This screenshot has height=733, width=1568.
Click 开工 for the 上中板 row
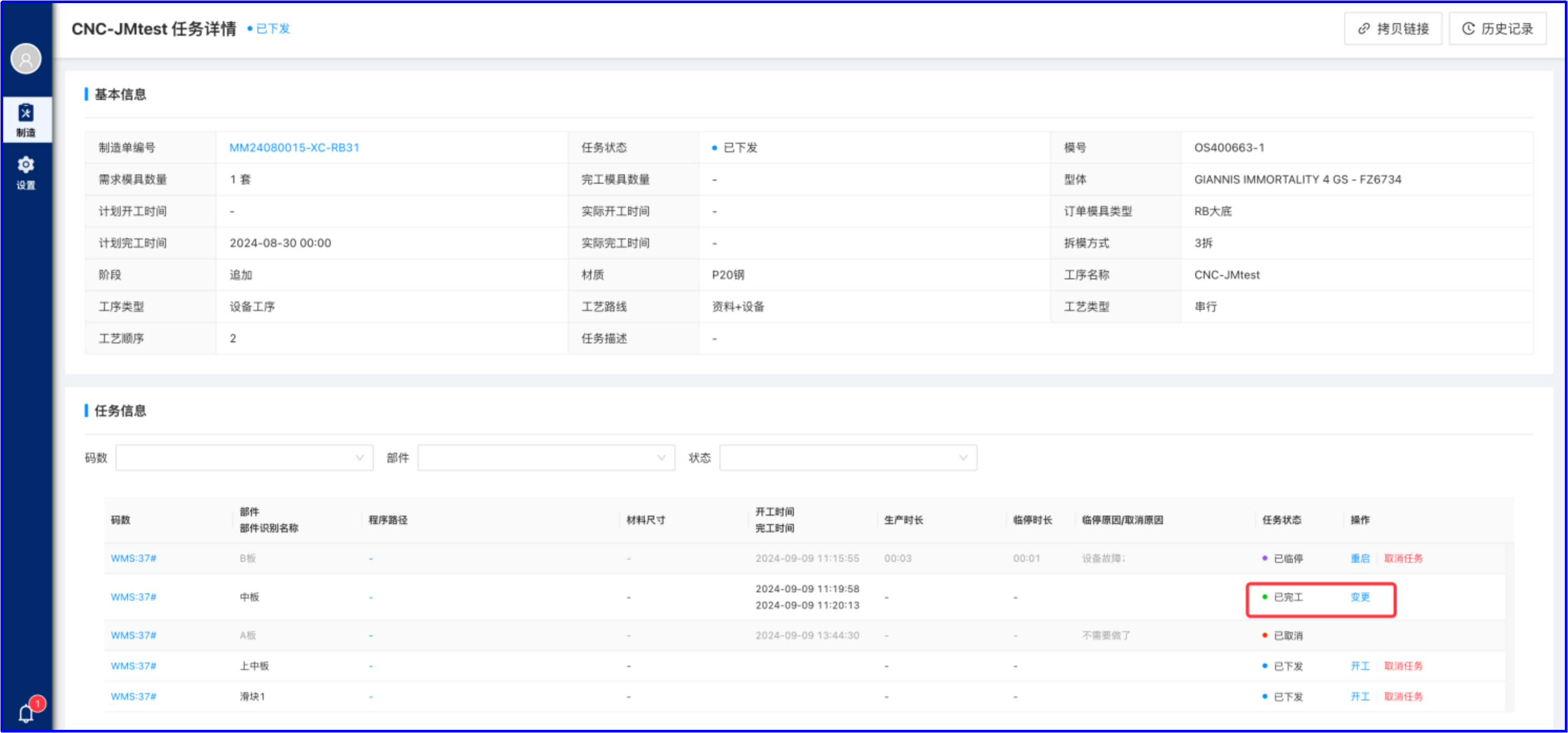coord(1360,666)
